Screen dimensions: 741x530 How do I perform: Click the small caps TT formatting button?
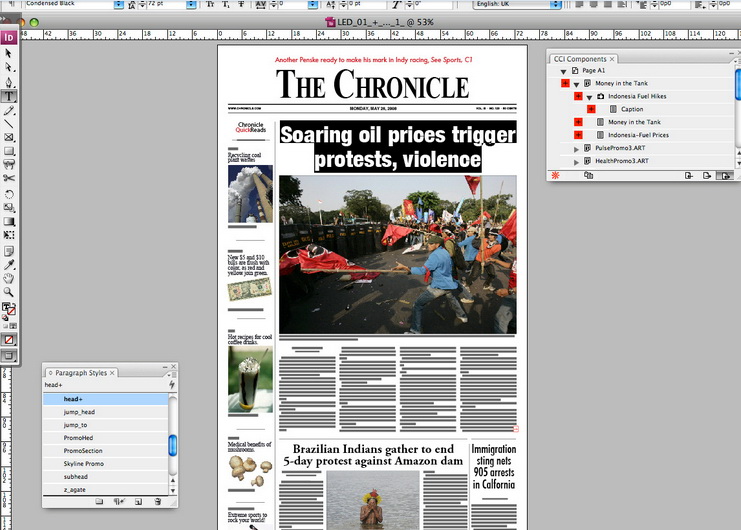point(210,4)
